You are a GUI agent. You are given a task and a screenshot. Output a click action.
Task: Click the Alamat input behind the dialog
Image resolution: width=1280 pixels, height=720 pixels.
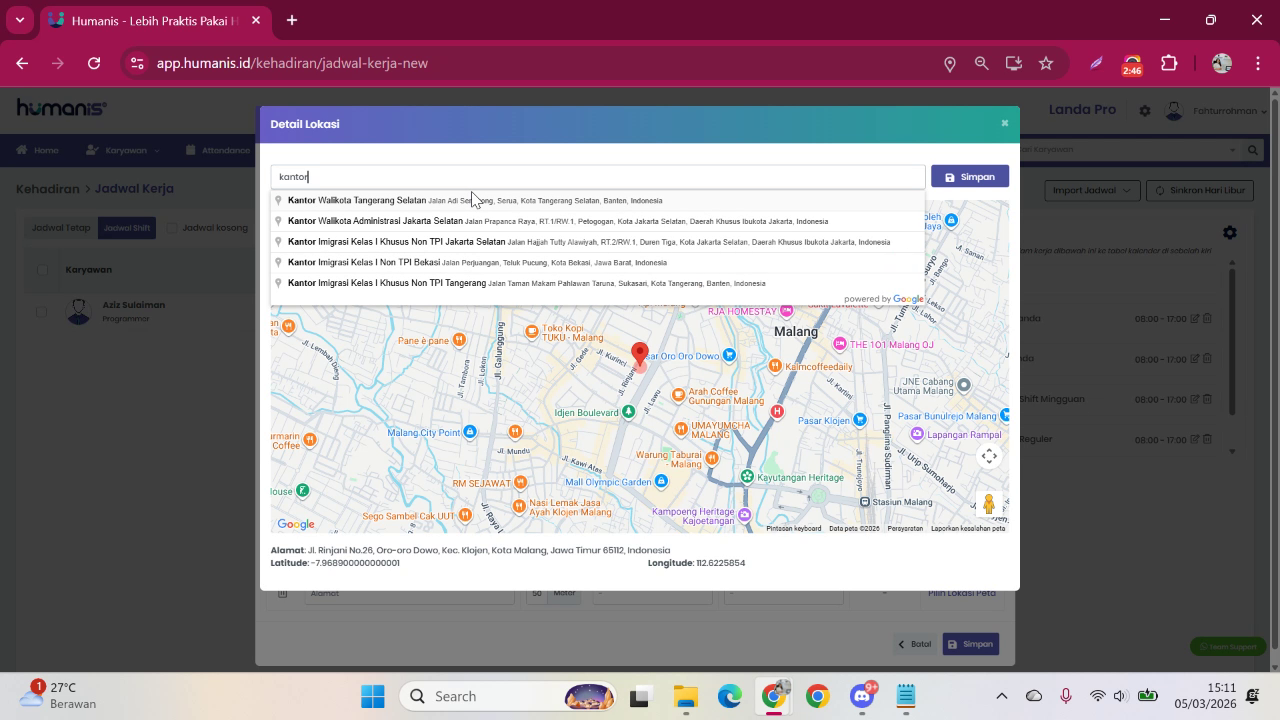408,594
